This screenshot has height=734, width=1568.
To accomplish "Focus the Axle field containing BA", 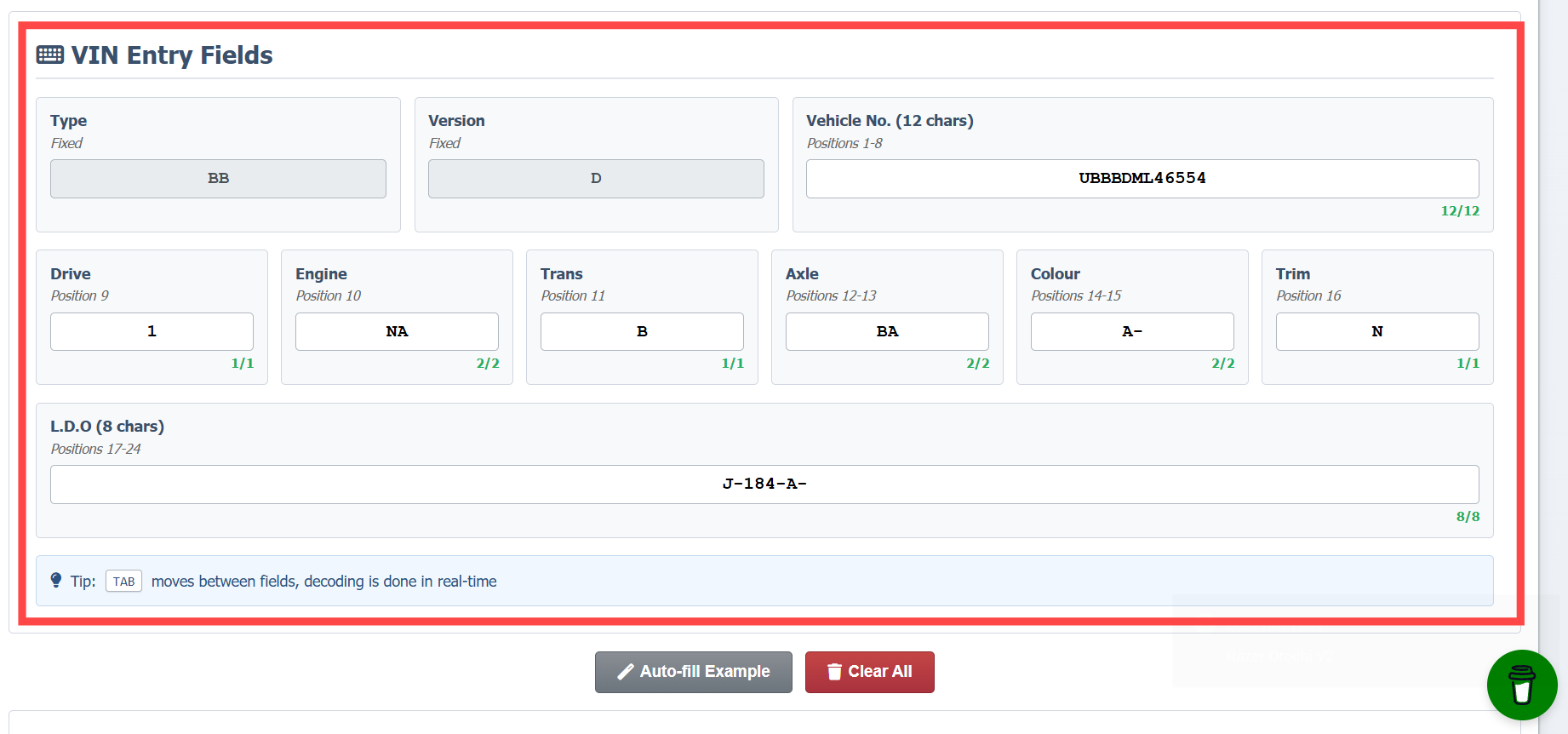I will (x=886, y=331).
